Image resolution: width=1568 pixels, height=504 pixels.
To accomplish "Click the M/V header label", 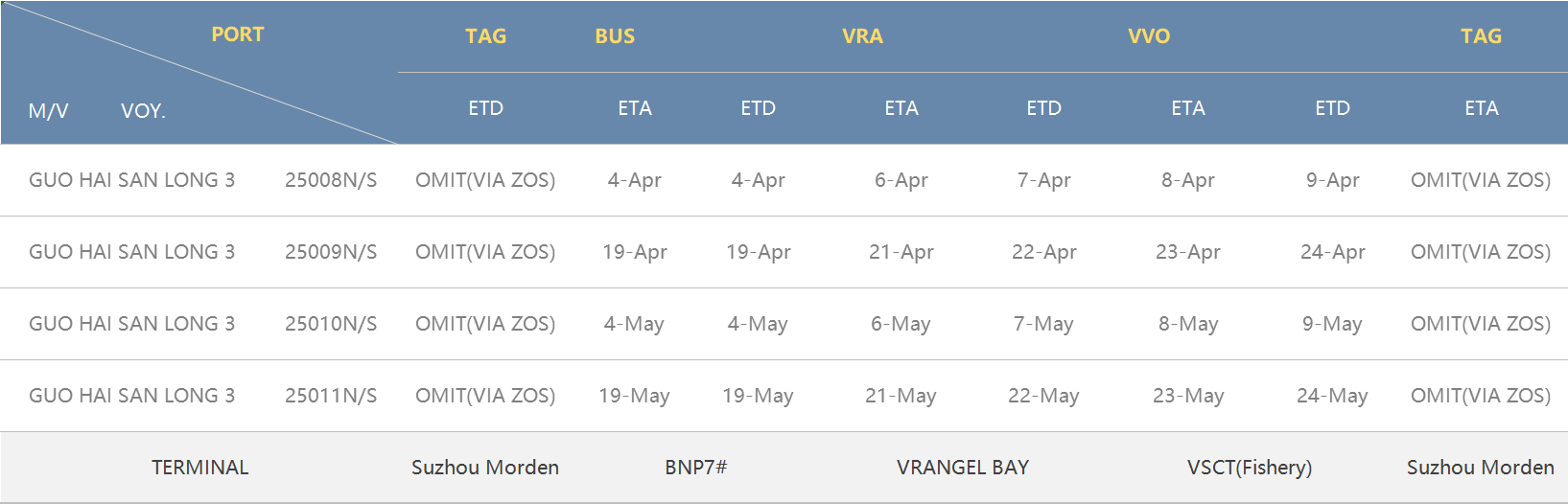I will click(x=48, y=111).
